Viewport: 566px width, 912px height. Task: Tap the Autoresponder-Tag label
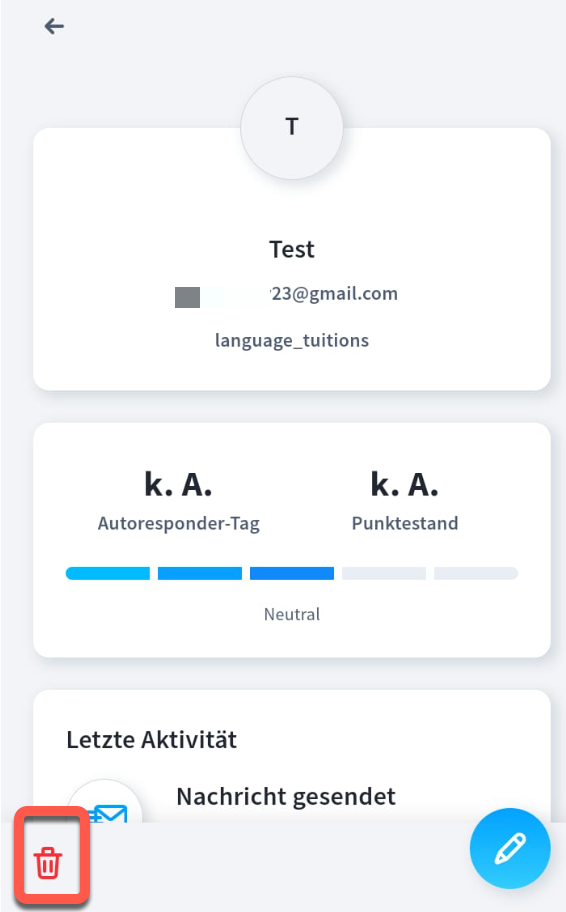(179, 523)
